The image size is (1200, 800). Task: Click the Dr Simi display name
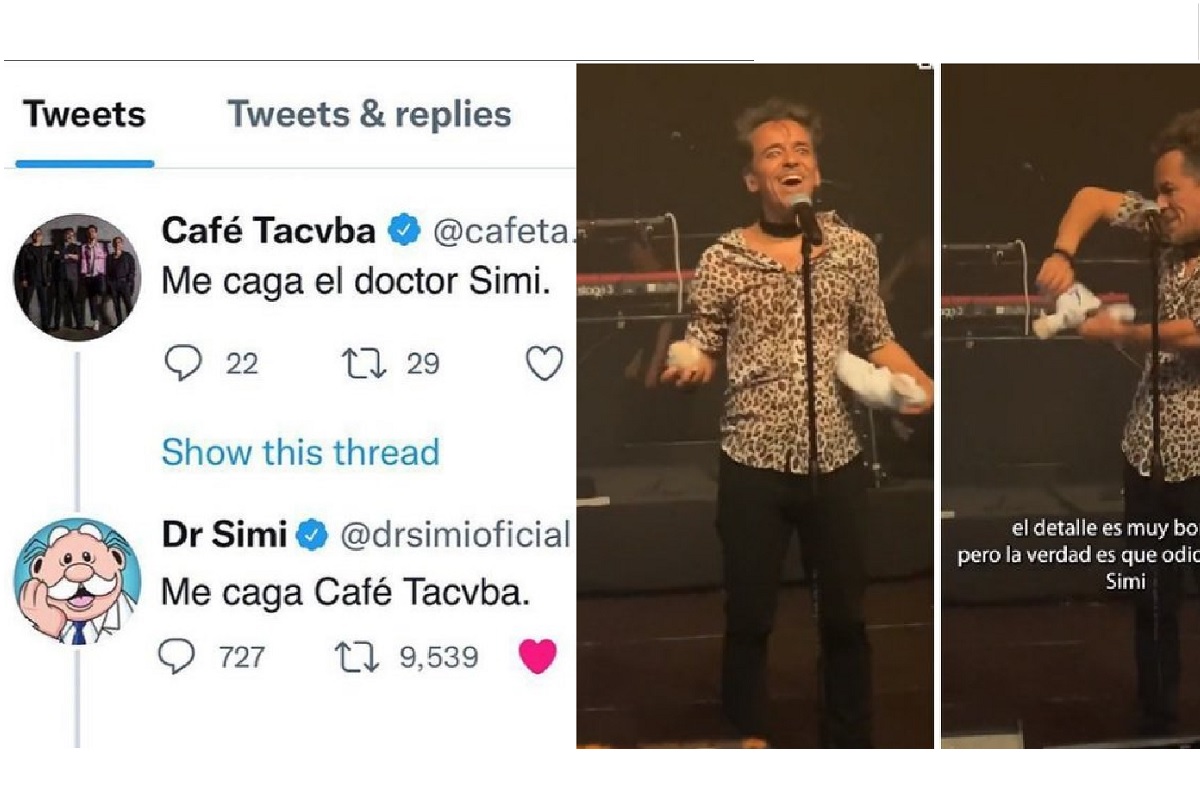(x=224, y=536)
